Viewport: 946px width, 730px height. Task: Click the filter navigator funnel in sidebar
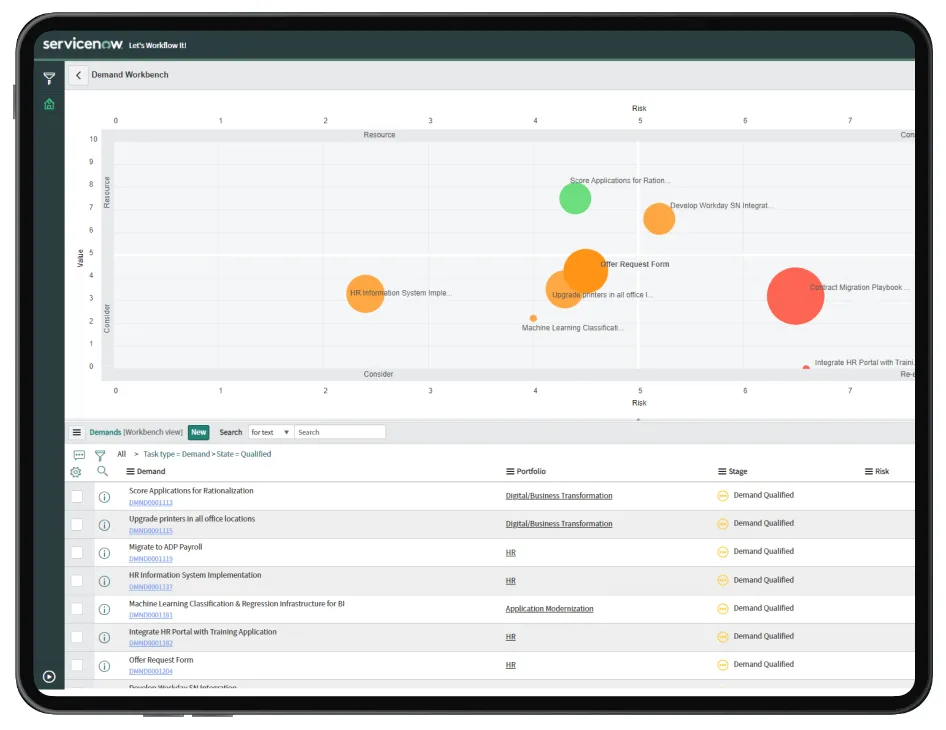pyautogui.click(x=49, y=78)
